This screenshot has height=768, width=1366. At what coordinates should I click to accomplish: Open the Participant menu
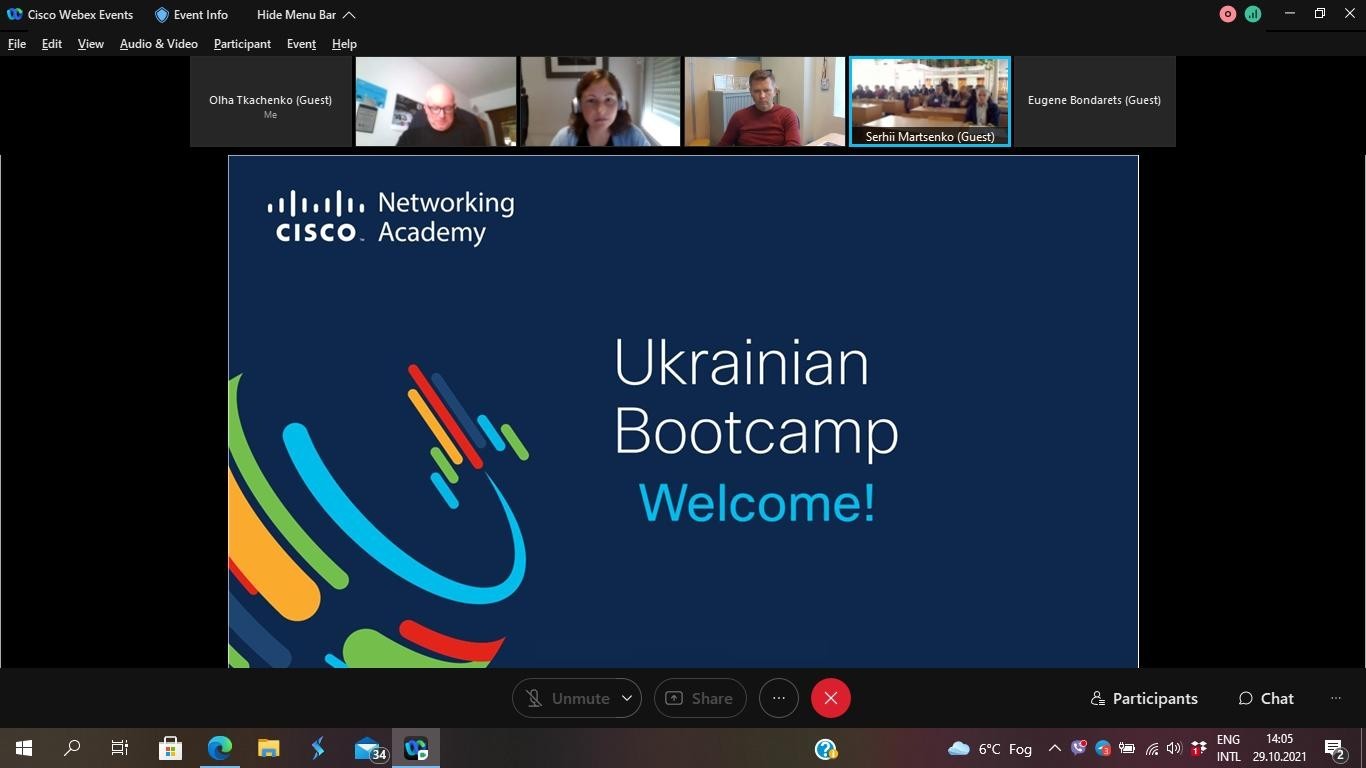pos(242,44)
